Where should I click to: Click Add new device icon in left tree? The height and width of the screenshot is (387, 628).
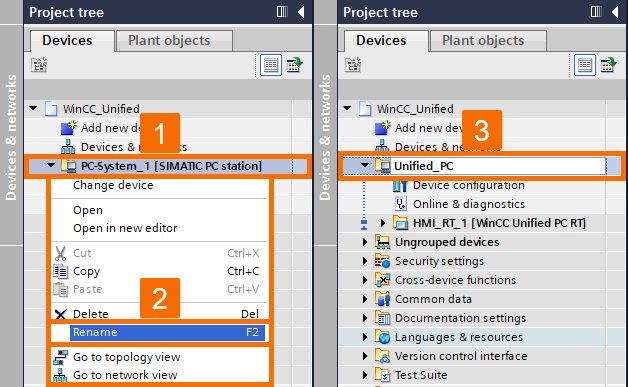point(68,128)
